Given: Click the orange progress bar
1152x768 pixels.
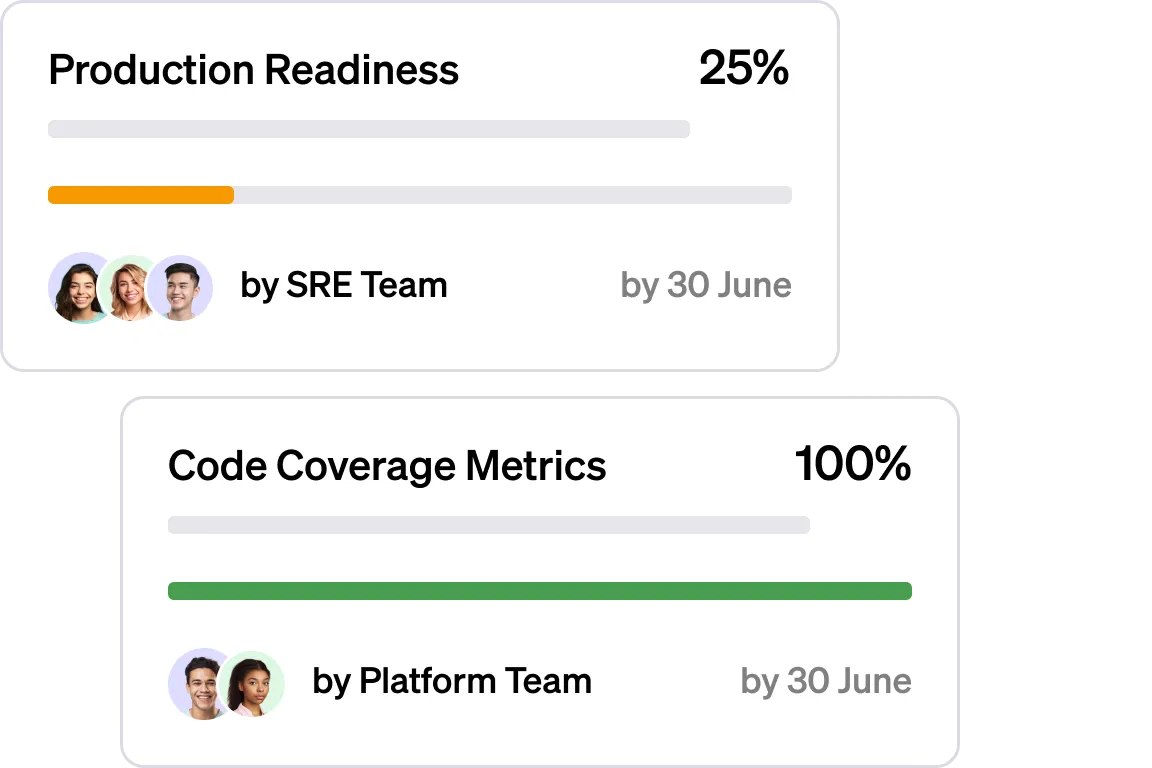Looking at the screenshot, I should point(140,195).
